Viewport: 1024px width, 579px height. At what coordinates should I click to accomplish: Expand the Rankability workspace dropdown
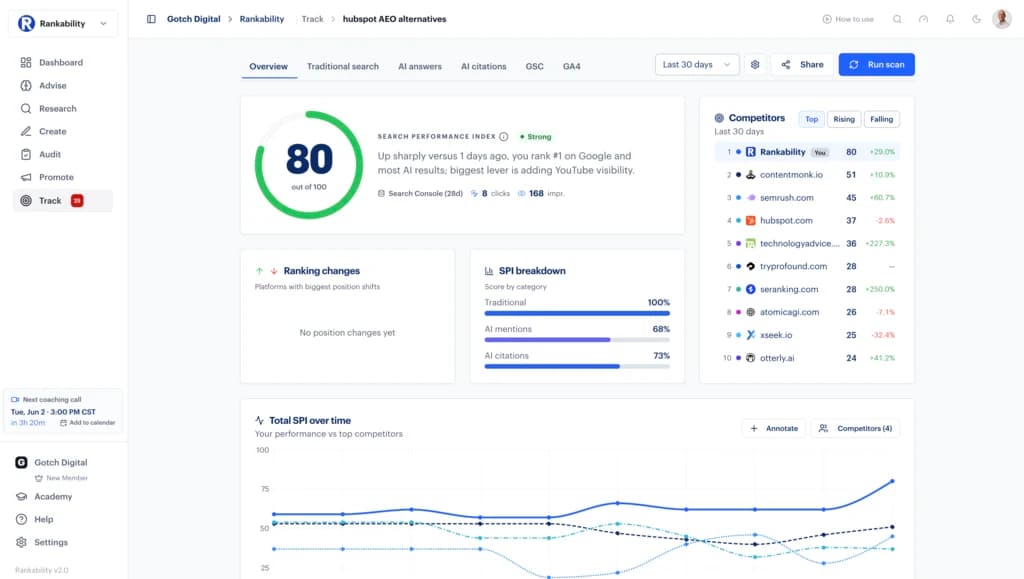63,23
